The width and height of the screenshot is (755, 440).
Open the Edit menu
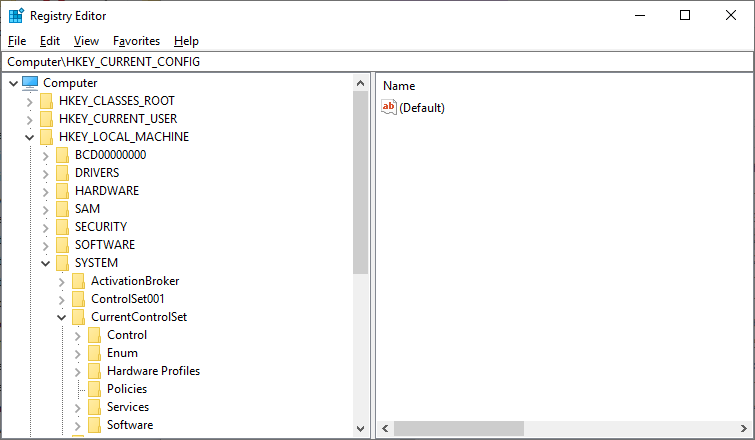pos(50,41)
